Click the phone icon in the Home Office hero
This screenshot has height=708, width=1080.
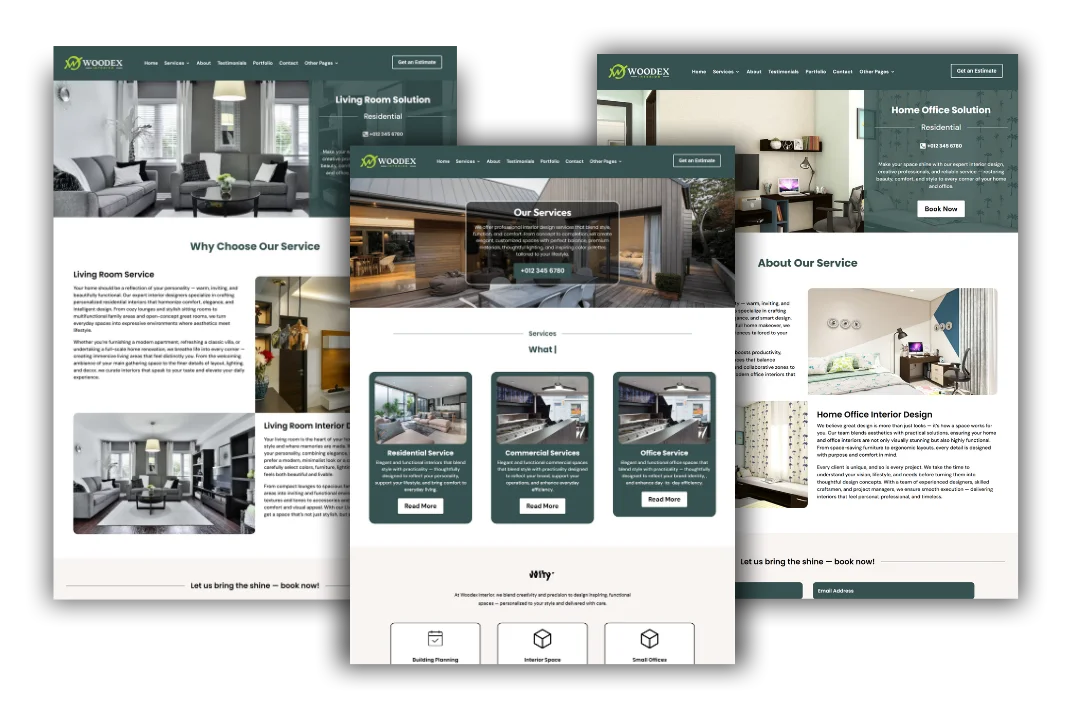point(923,145)
